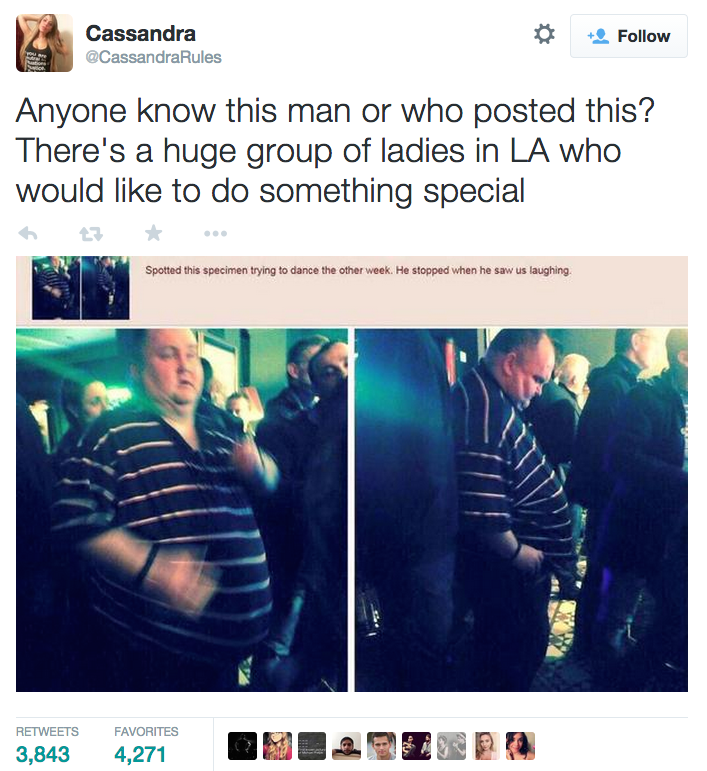Screen dimensions: 707x771
Task: Retweet this tweet using the retweet icon
Action: pyautogui.click(x=91, y=234)
